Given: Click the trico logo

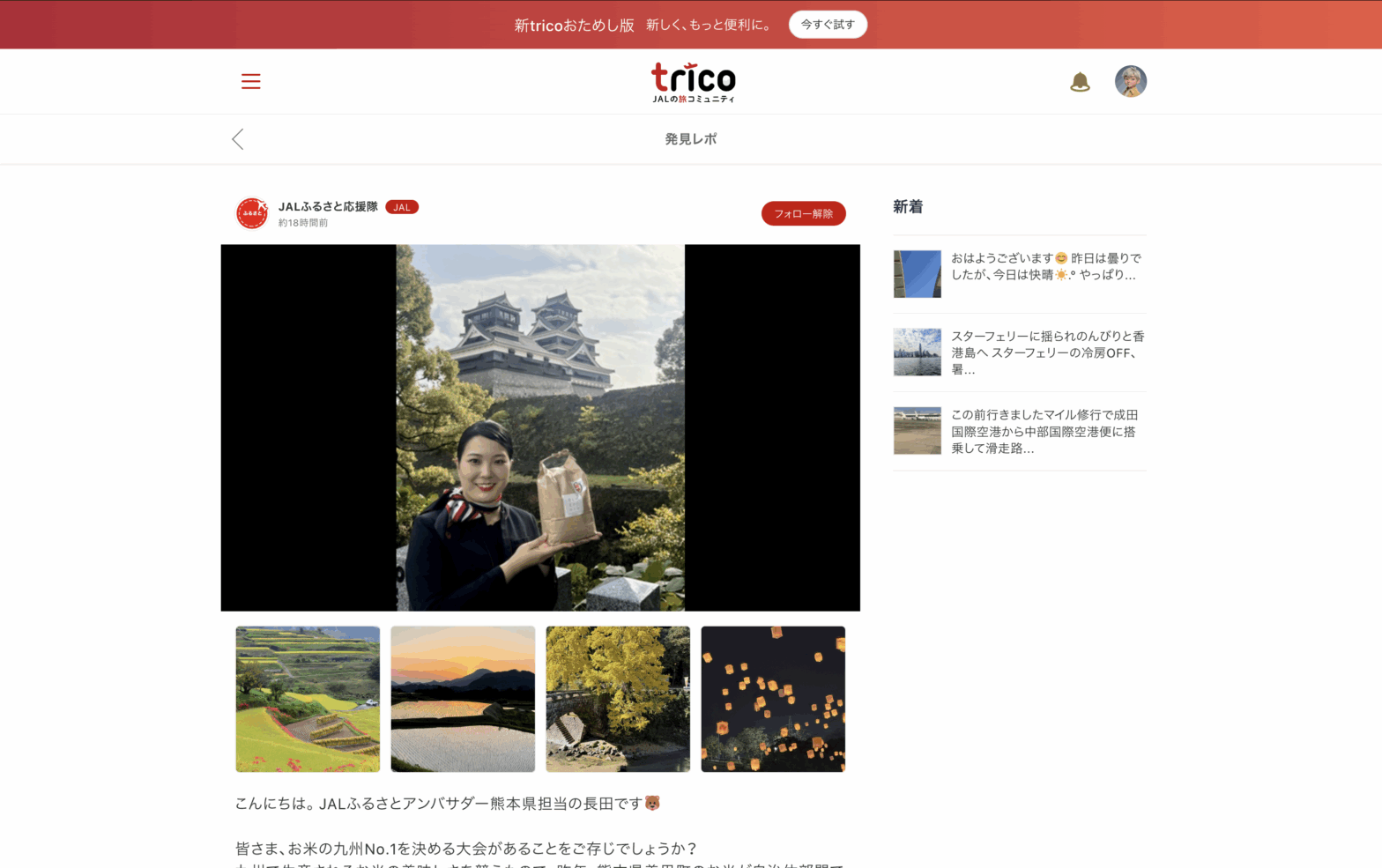Looking at the screenshot, I should point(693,82).
